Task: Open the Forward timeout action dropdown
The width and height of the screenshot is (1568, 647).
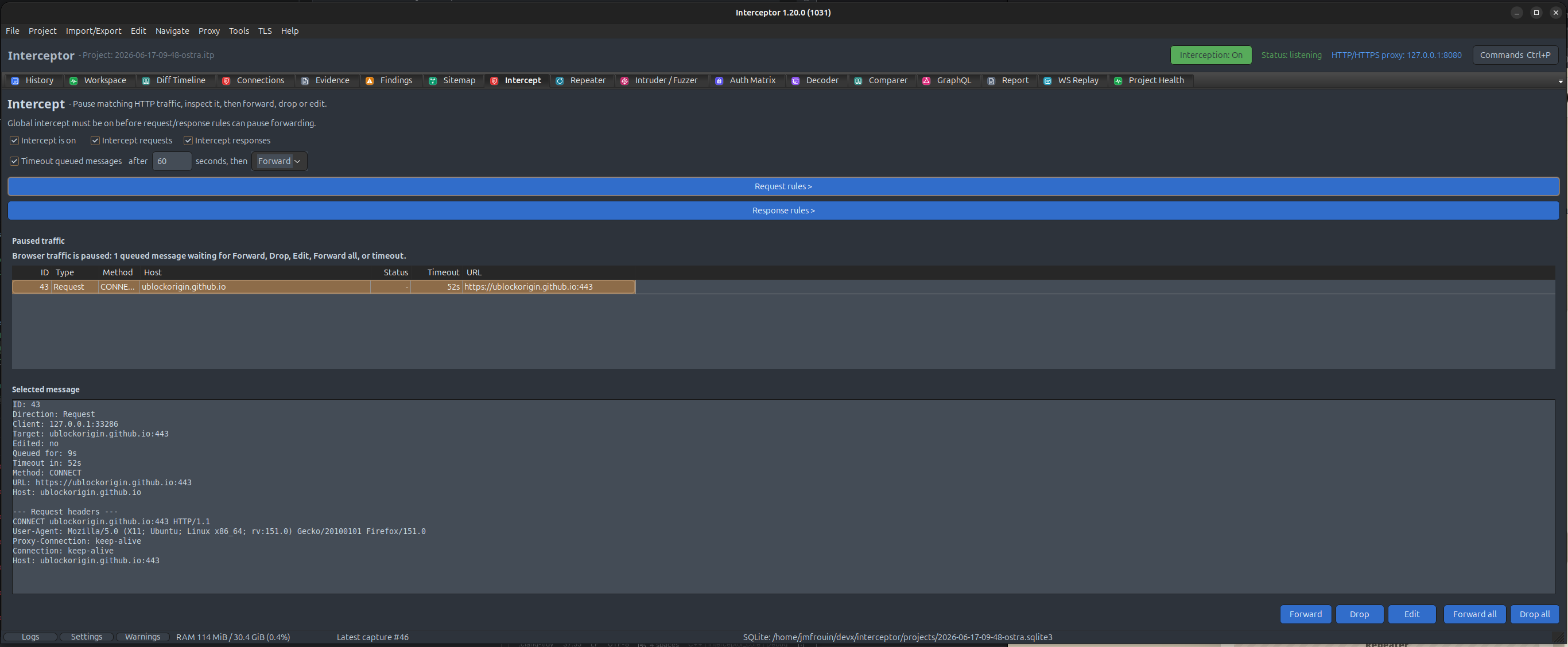Action: pyautogui.click(x=280, y=161)
